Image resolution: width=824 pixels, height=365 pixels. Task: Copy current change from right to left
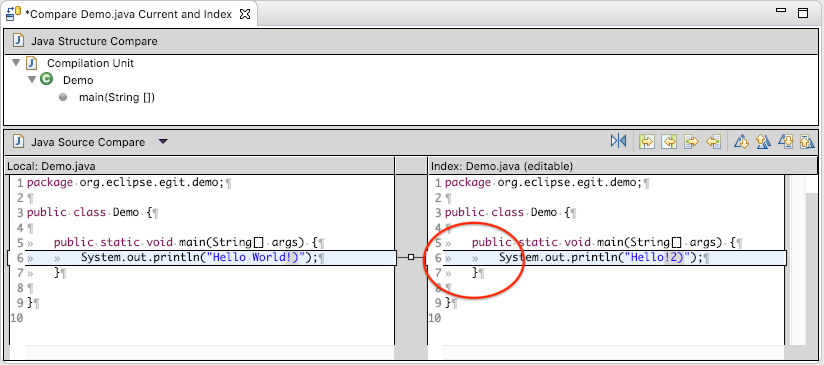tap(713, 141)
